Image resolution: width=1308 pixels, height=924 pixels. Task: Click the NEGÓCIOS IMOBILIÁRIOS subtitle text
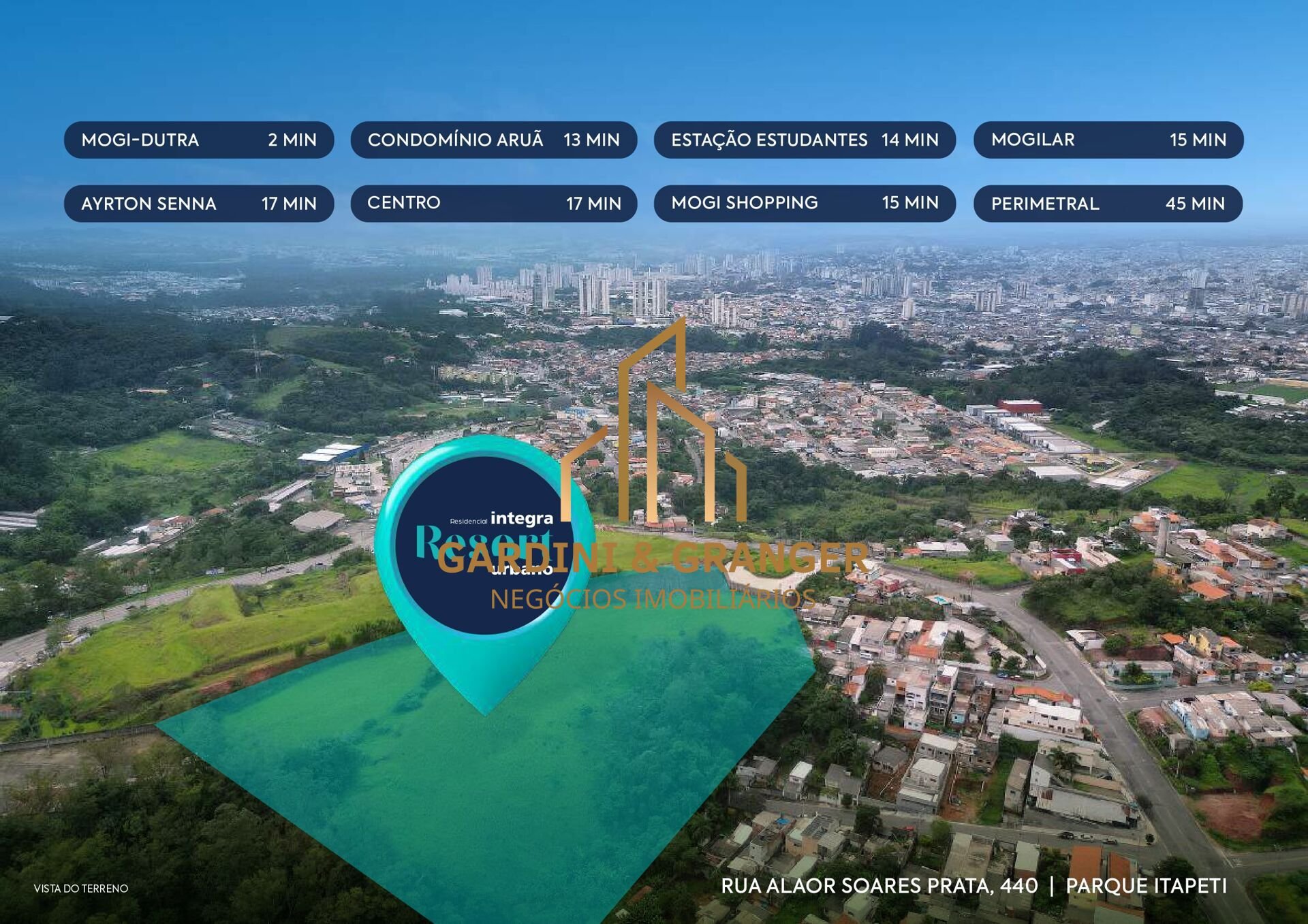pyautogui.click(x=653, y=599)
